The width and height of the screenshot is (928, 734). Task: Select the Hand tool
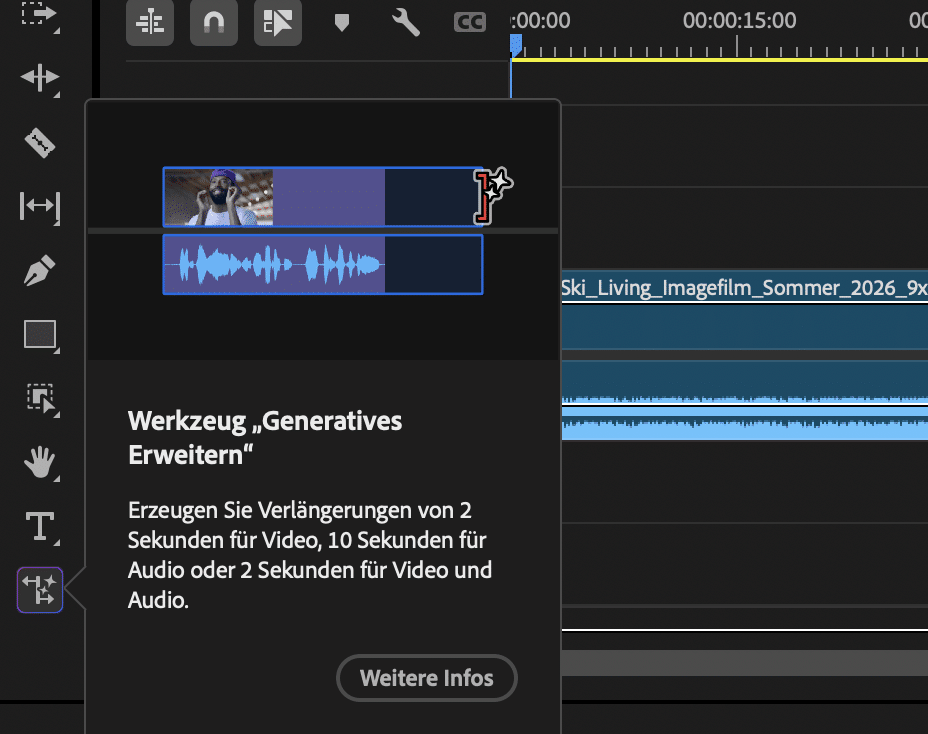(40, 462)
